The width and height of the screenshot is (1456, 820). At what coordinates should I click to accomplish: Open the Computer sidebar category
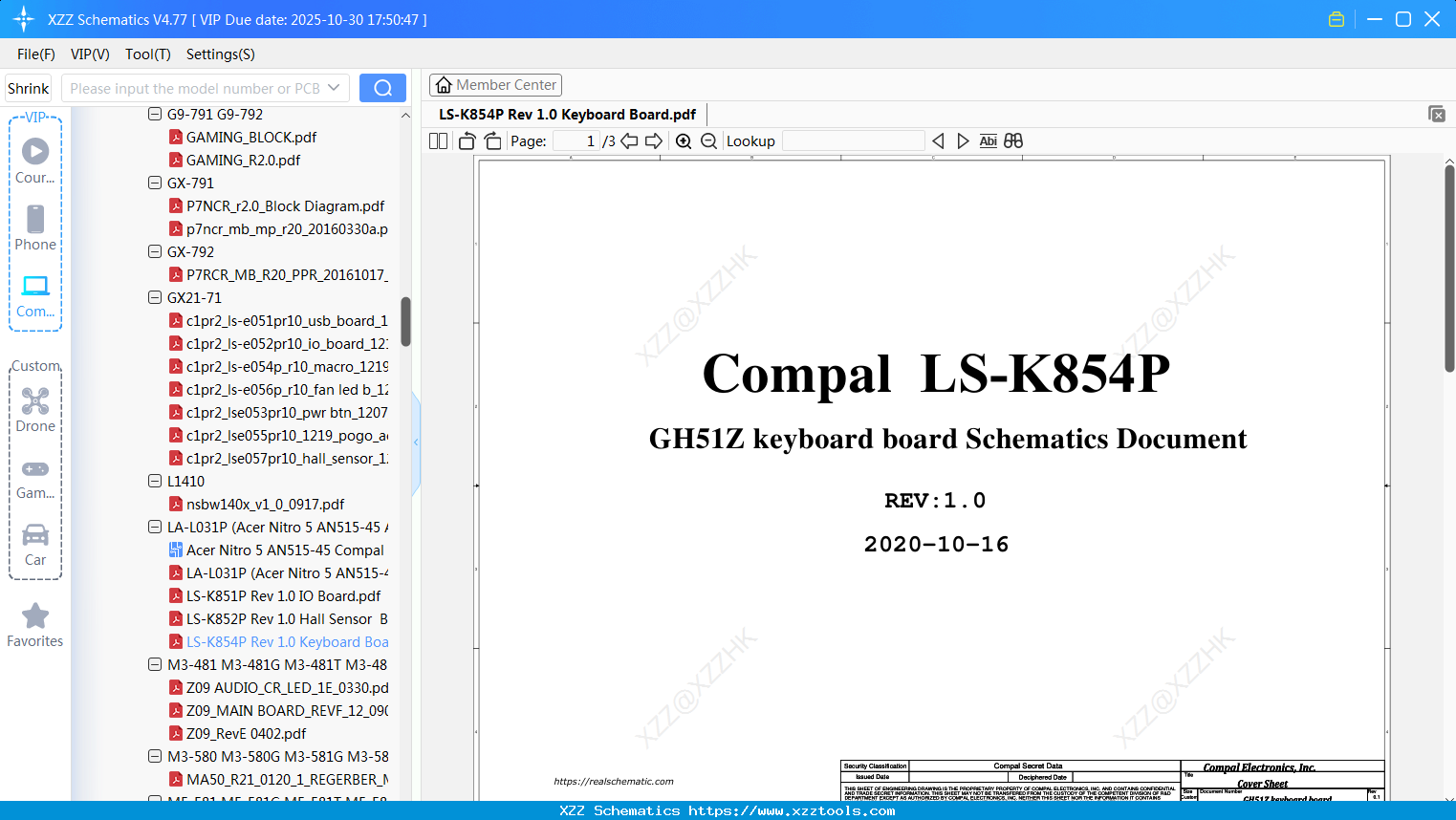point(35,295)
